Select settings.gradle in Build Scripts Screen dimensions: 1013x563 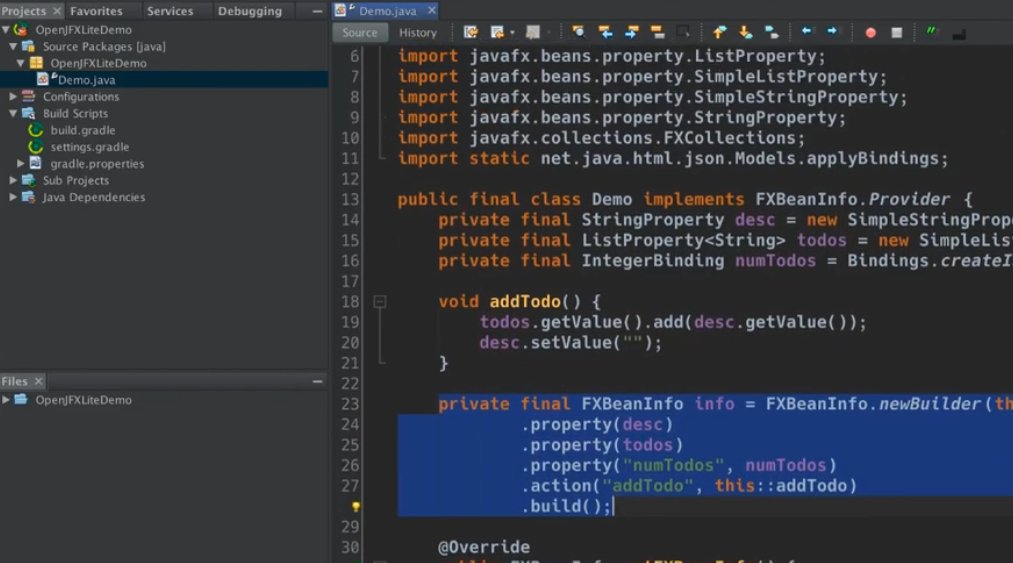[90, 147]
